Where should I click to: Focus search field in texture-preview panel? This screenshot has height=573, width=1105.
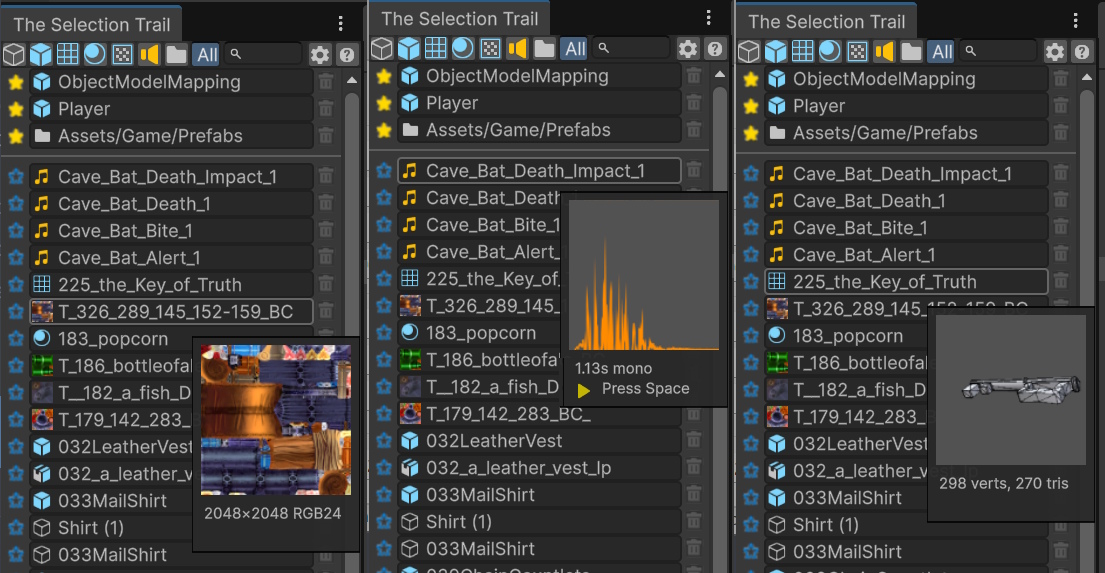(264, 54)
